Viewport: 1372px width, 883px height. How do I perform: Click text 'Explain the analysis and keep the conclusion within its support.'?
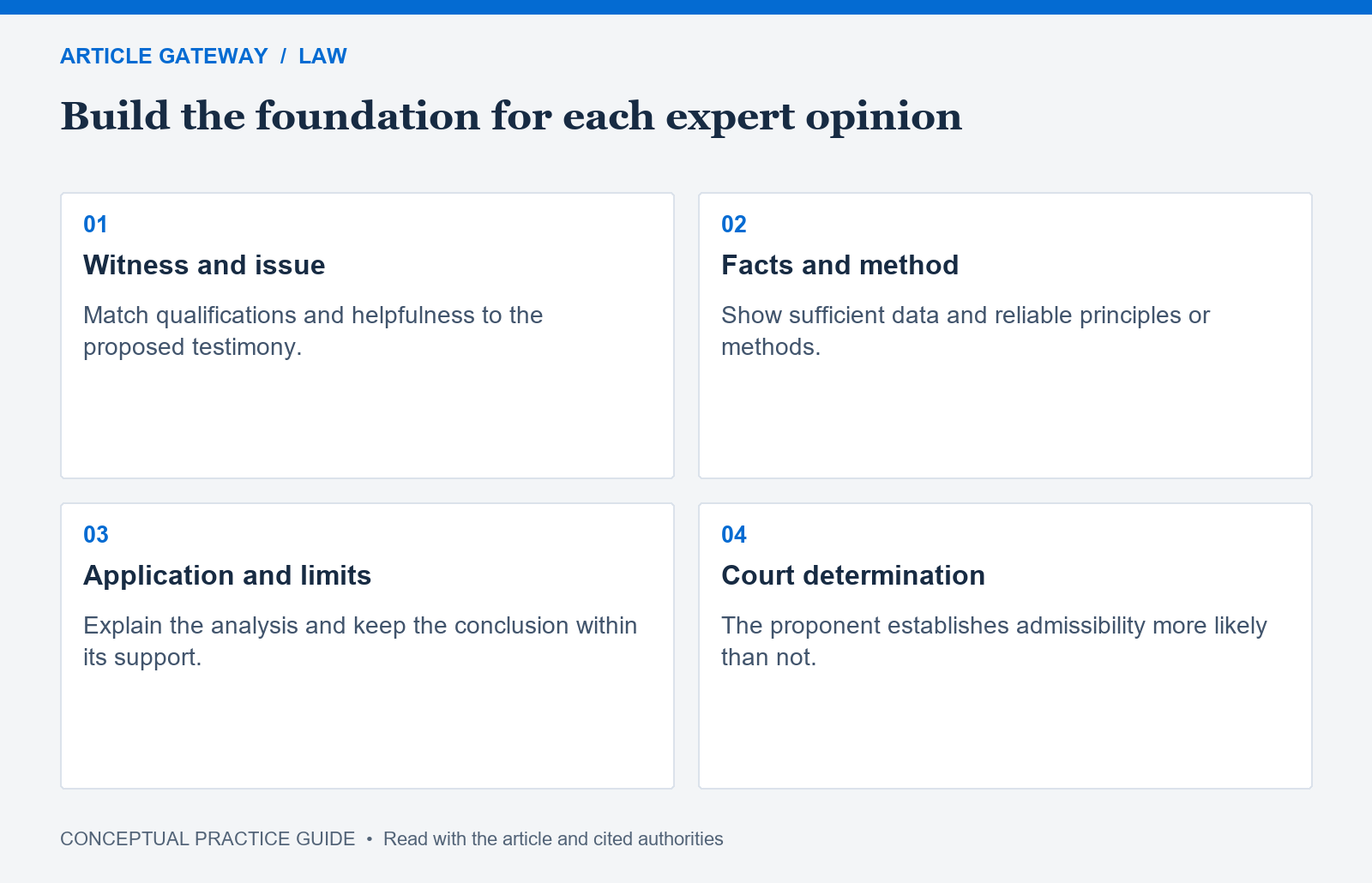click(360, 641)
